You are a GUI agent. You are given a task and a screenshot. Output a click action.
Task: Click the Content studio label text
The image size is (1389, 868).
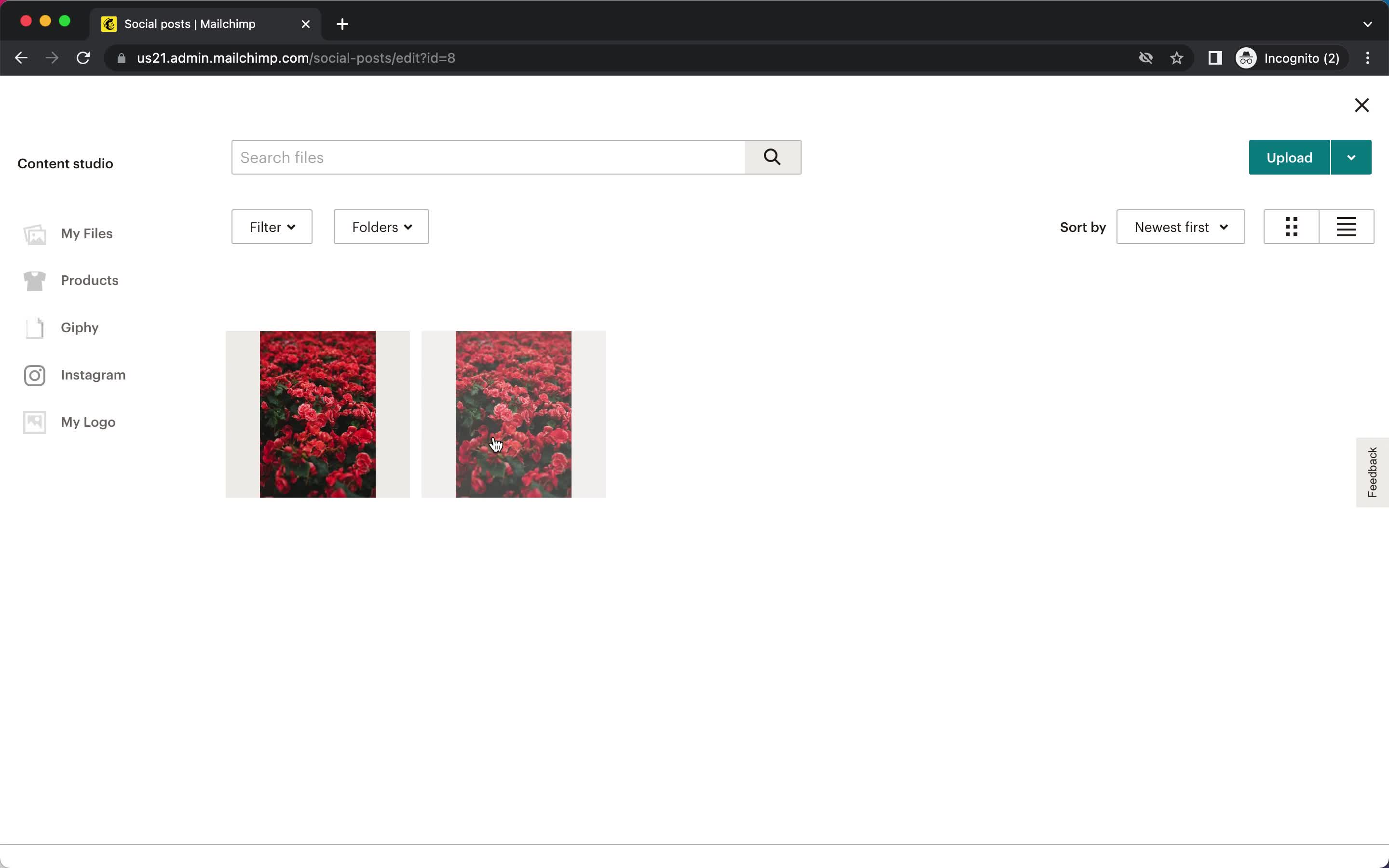pyautogui.click(x=66, y=163)
